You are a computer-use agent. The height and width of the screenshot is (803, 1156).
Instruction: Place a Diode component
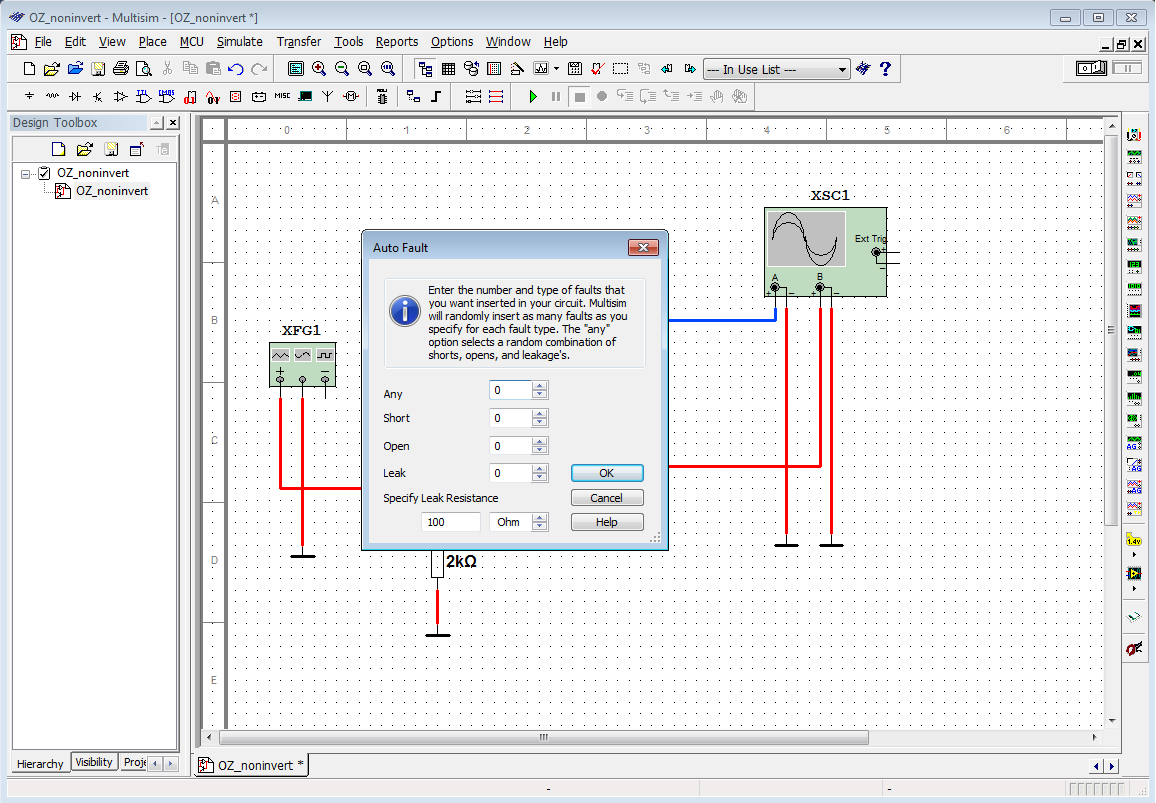(x=75, y=96)
